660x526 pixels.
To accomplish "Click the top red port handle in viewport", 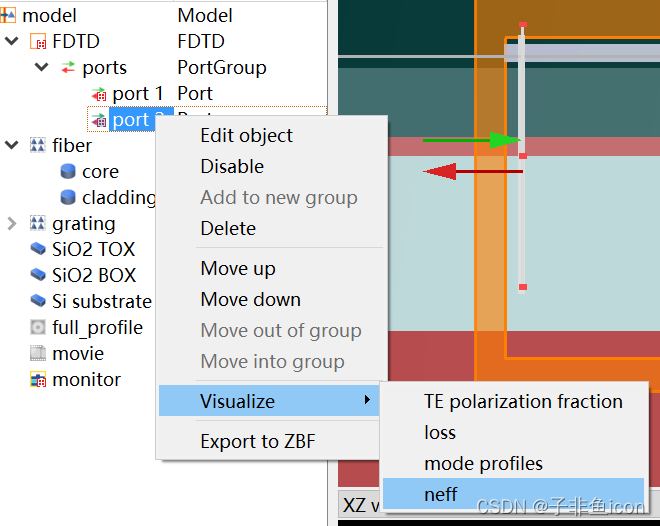I will [x=523, y=25].
